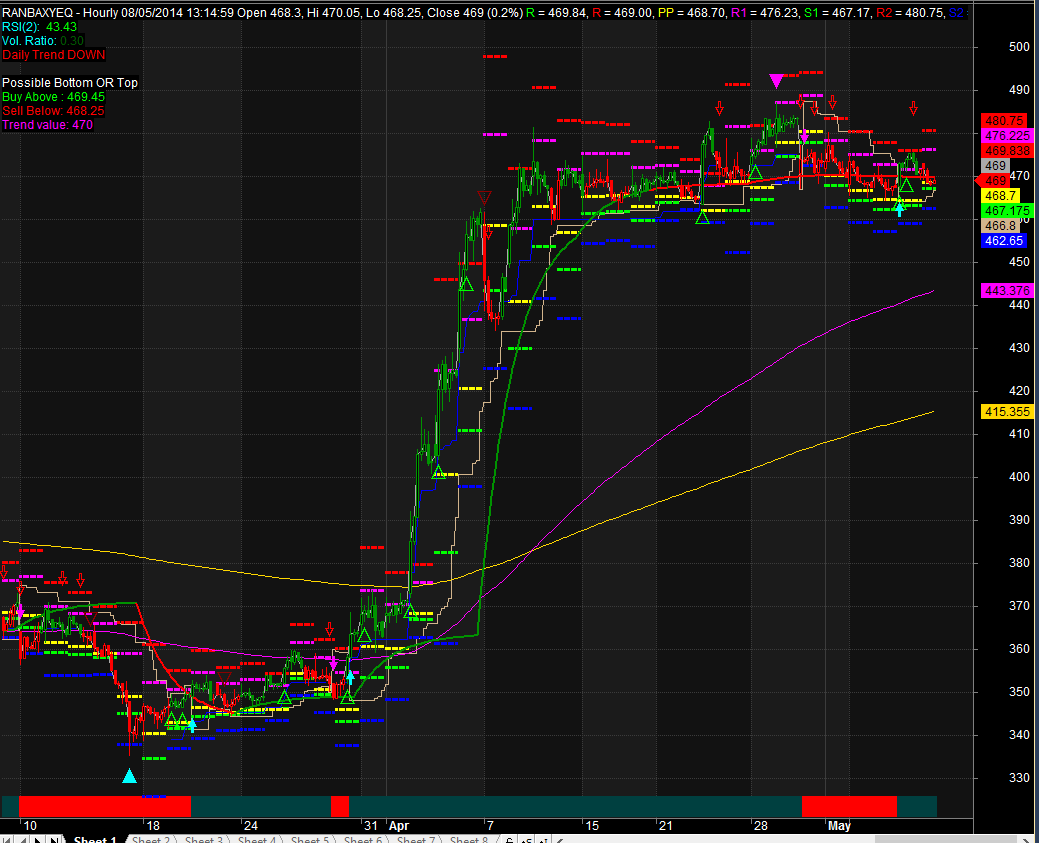This screenshot has height=843, width=1039.
Task: Click the hollow red down triangle above April 7
Action: [x=484, y=197]
